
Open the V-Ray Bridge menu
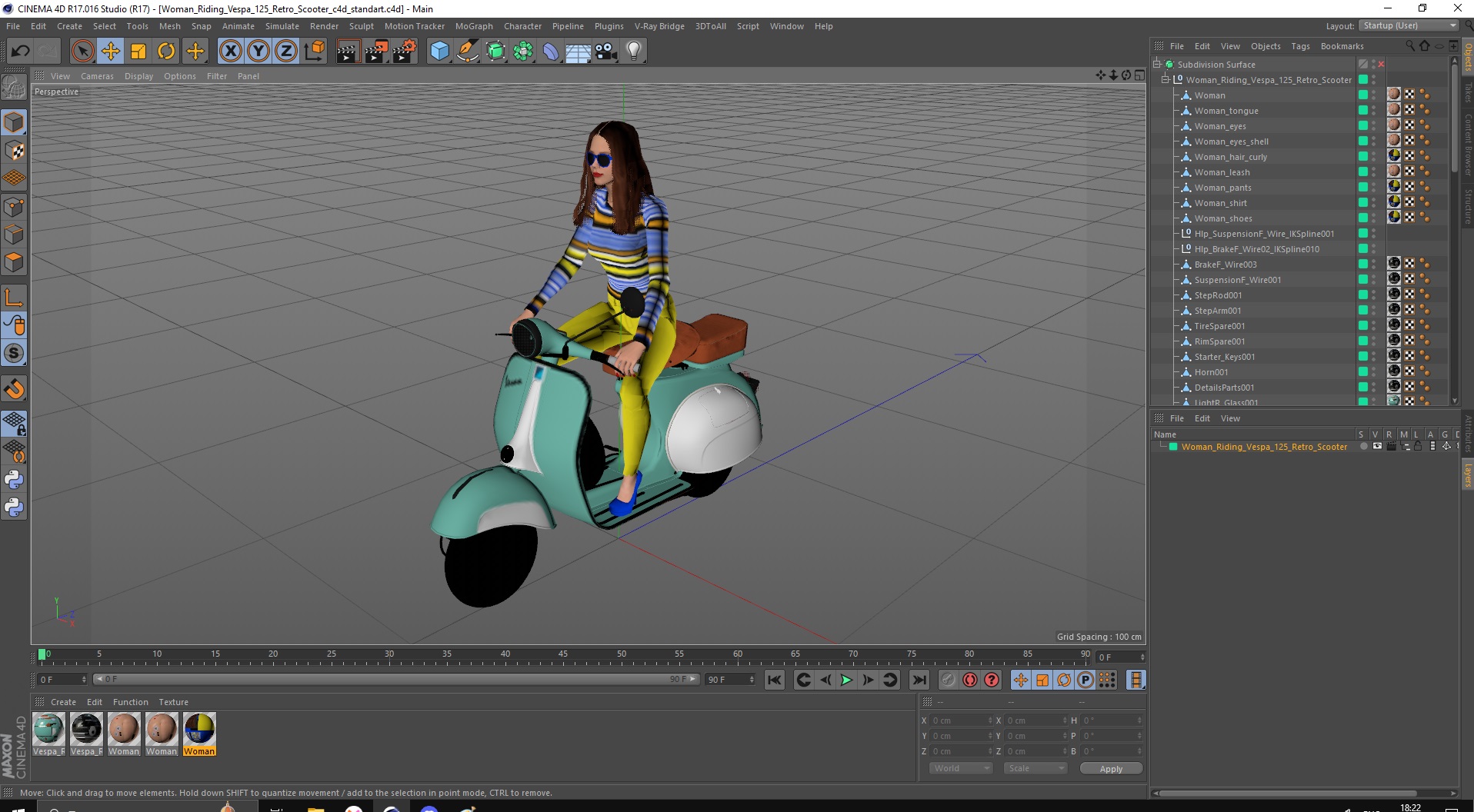(659, 26)
